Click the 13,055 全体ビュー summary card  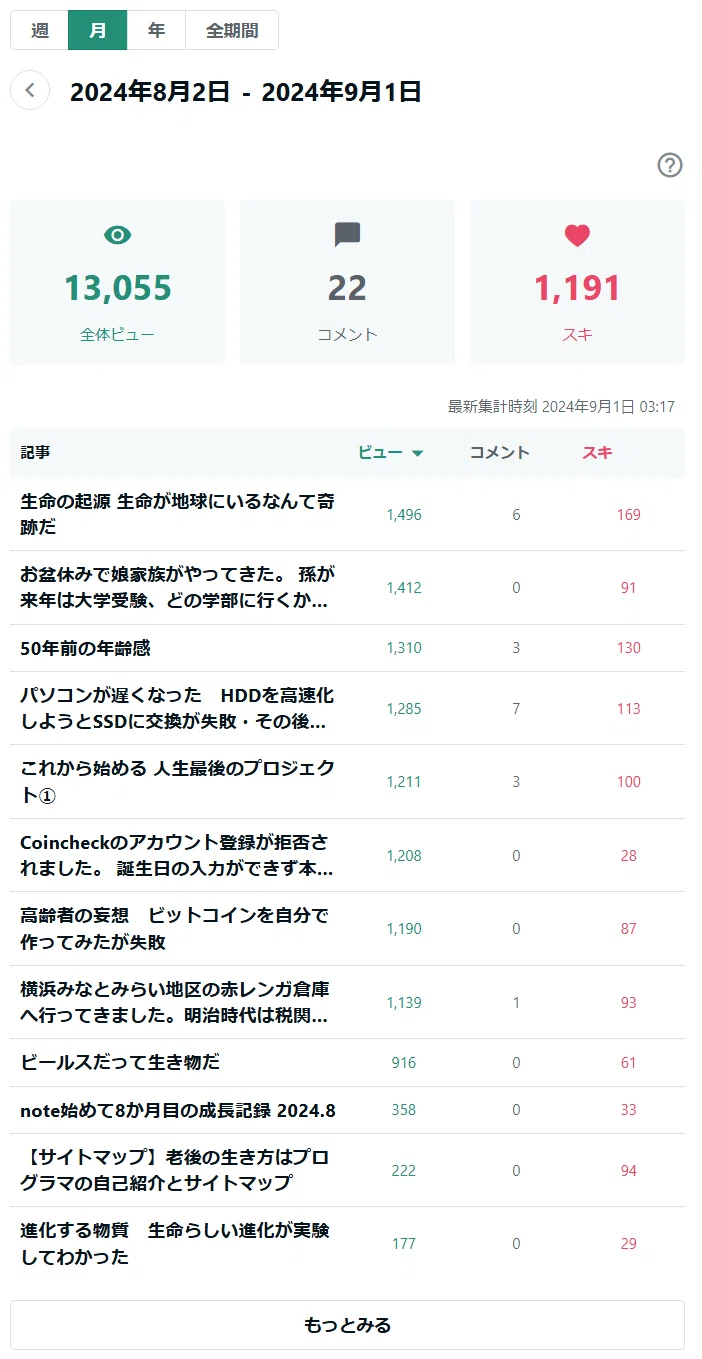tap(118, 283)
